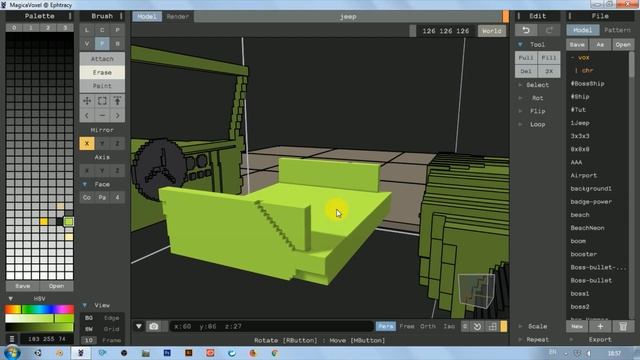Select the move brush tool icon

(87, 101)
